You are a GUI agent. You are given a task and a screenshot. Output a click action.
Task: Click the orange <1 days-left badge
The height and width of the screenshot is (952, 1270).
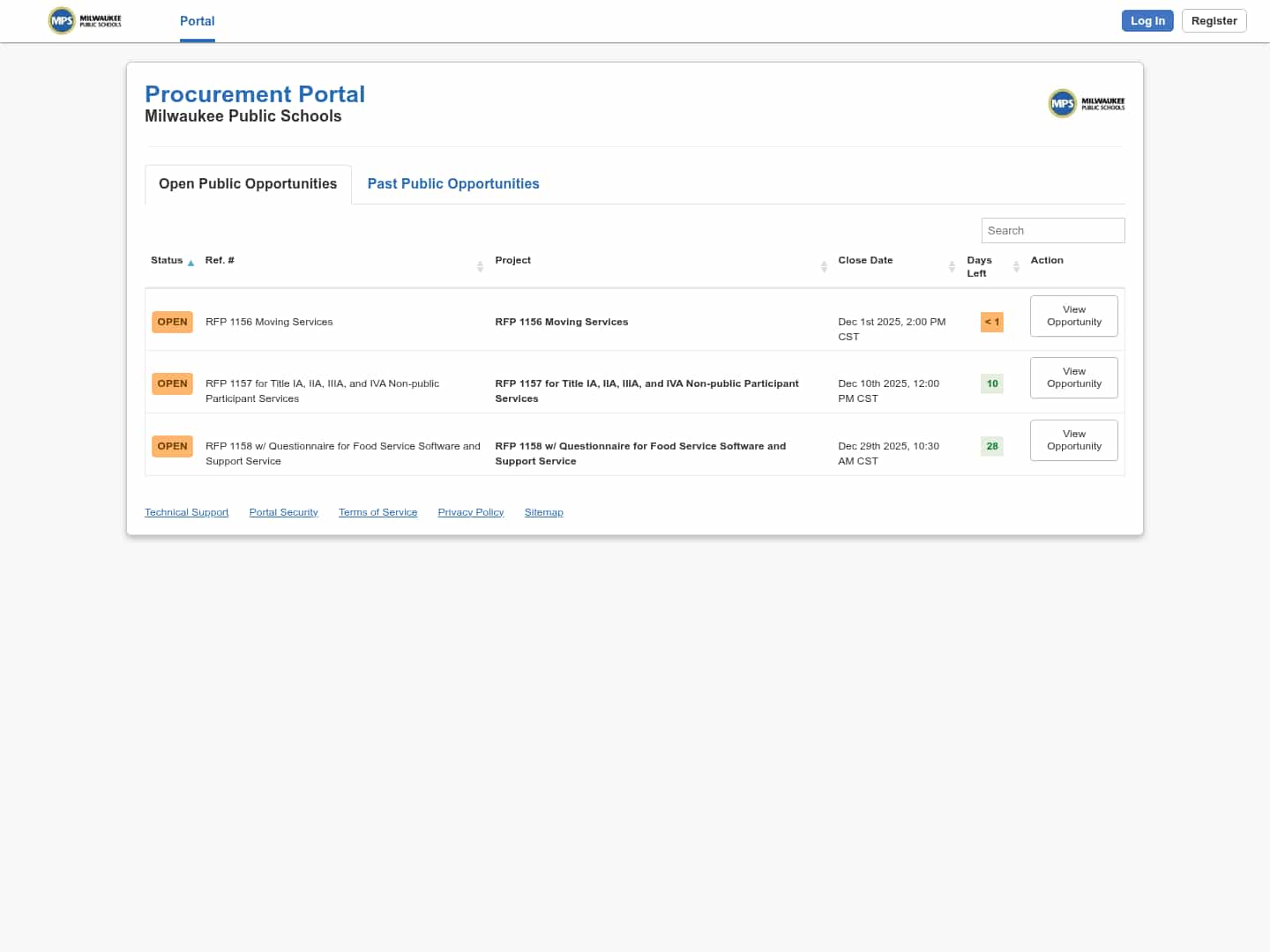coord(992,322)
